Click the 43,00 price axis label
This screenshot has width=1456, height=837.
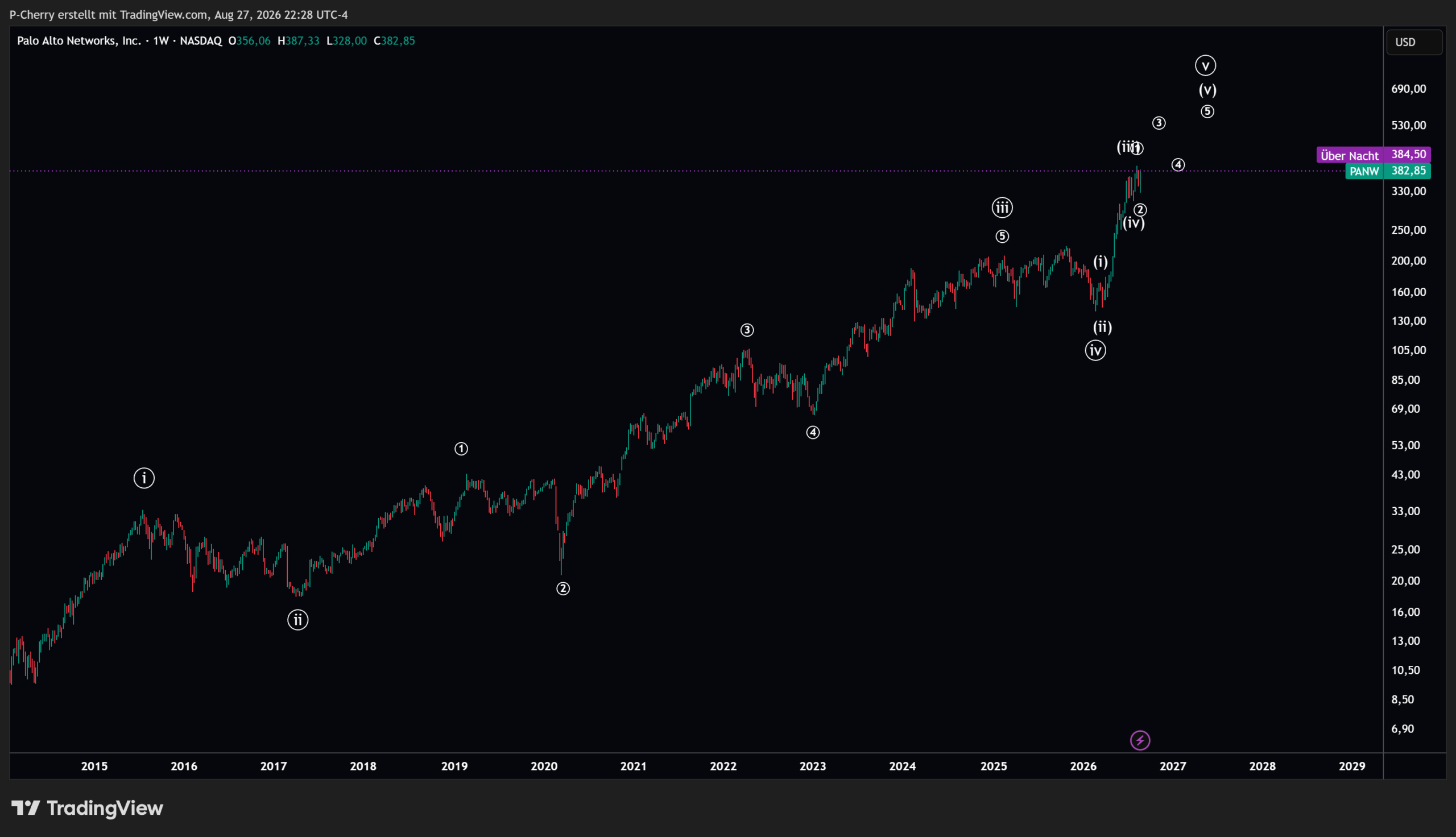pyautogui.click(x=1406, y=475)
